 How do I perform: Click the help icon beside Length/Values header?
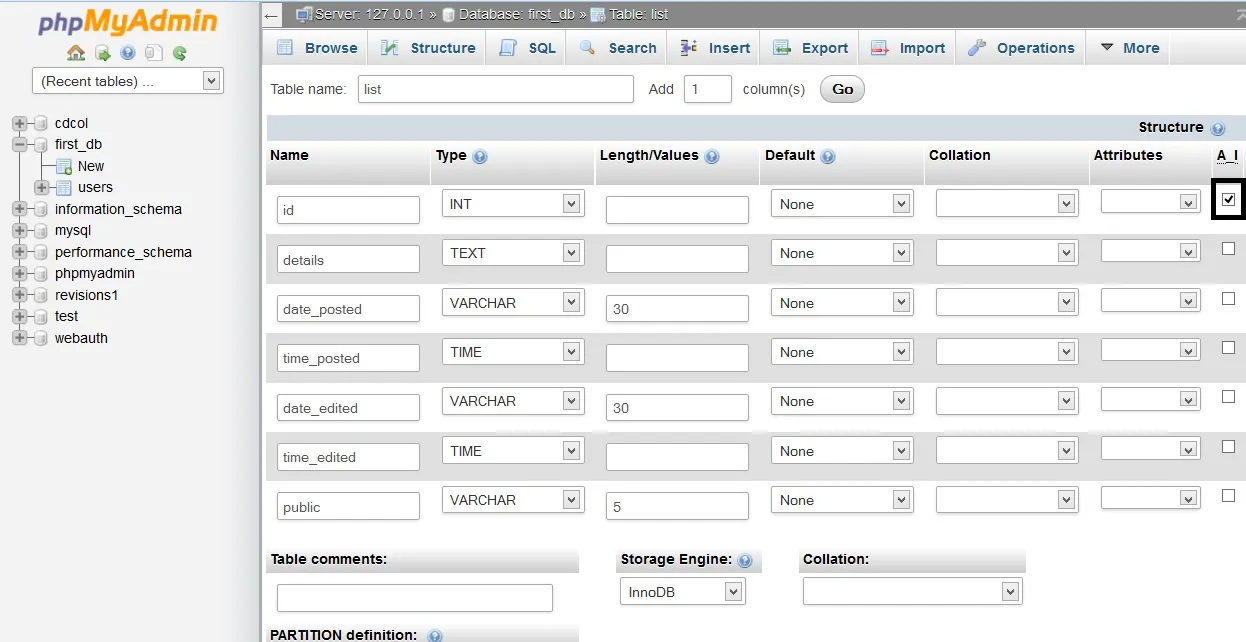point(712,157)
